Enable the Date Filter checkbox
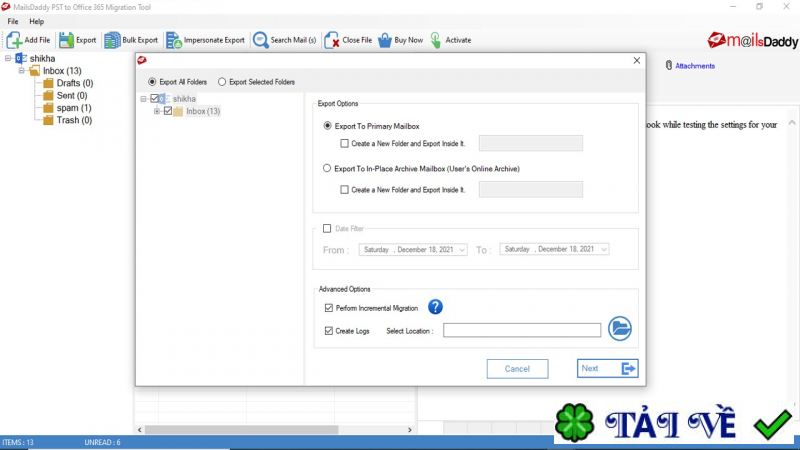 click(327, 229)
